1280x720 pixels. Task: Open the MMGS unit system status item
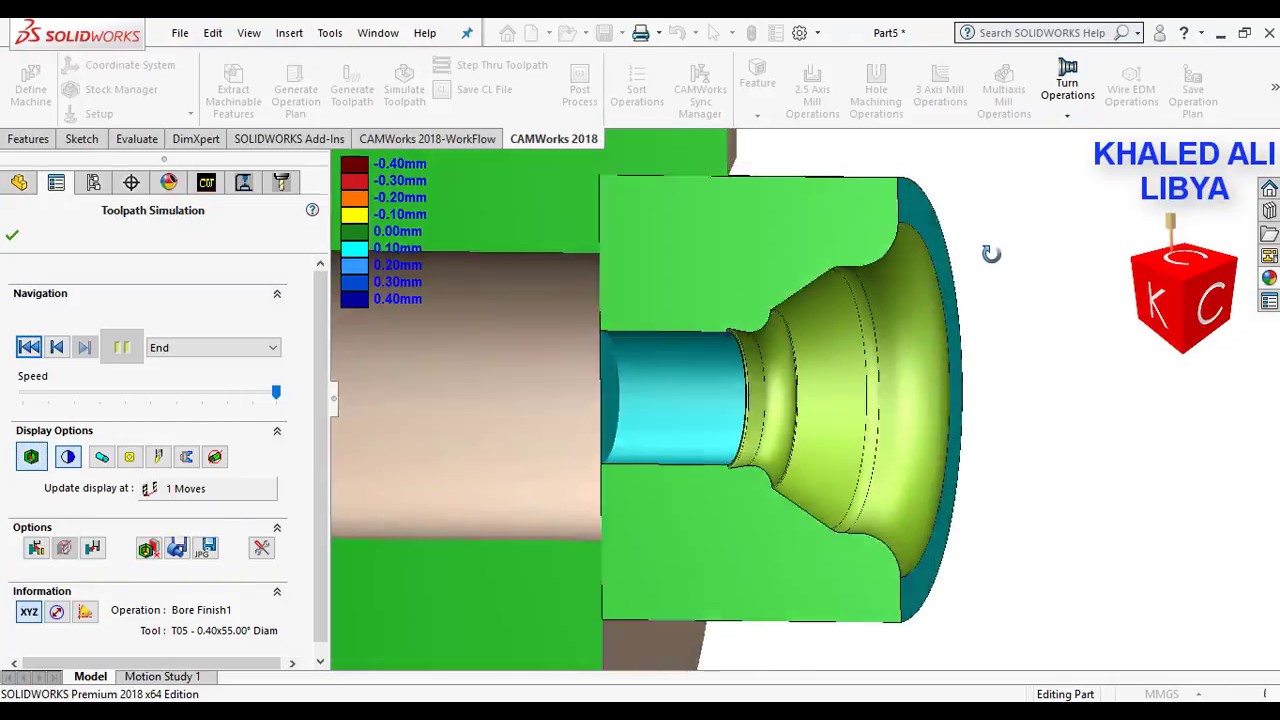[1162, 694]
